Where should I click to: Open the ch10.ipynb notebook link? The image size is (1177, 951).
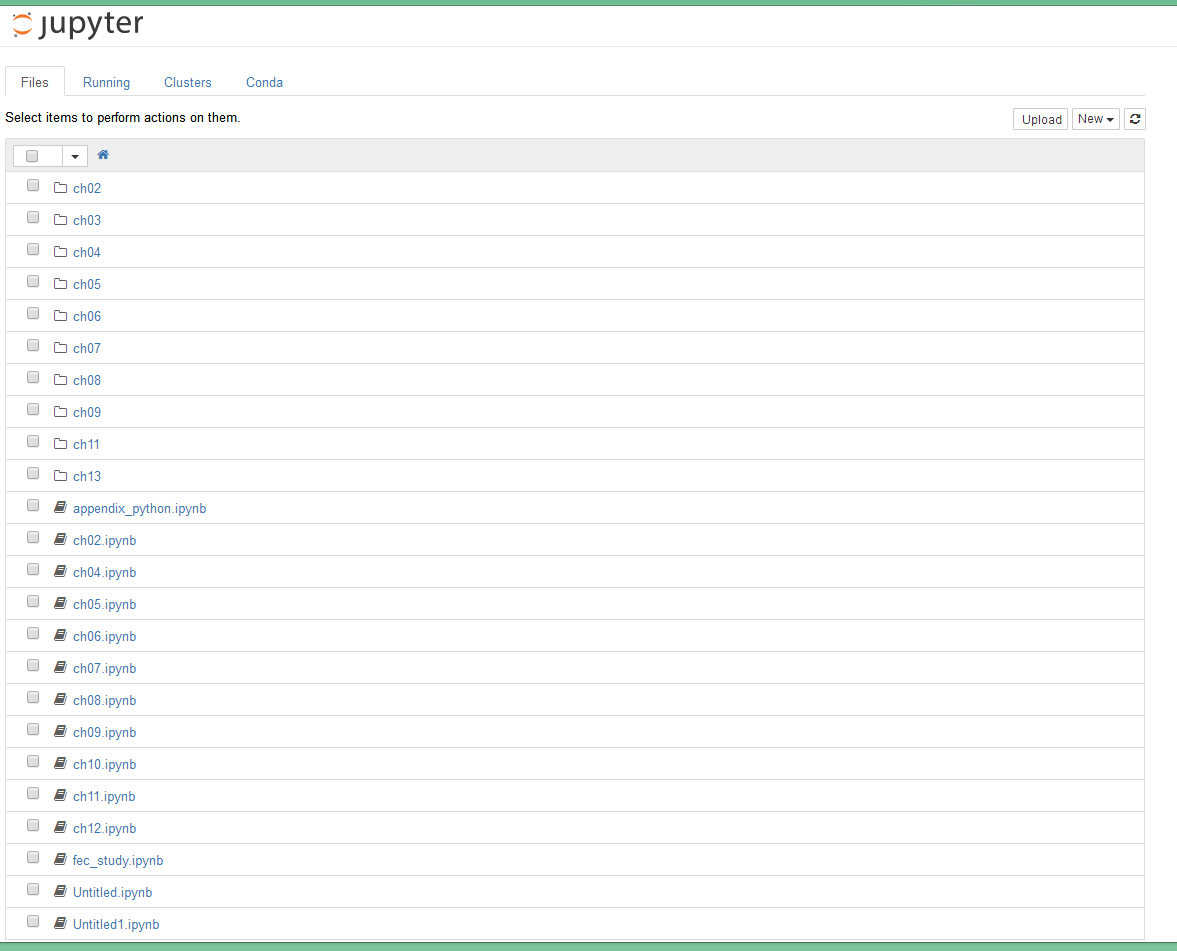pos(104,764)
